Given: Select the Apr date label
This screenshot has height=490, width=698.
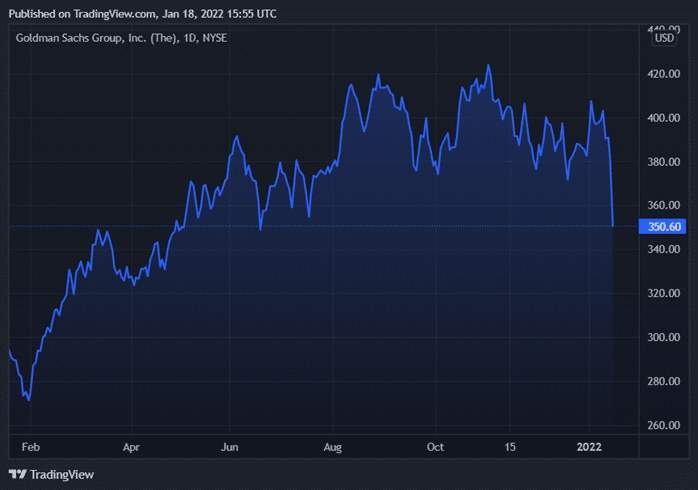Looking at the screenshot, I should (x=132, y=449).
